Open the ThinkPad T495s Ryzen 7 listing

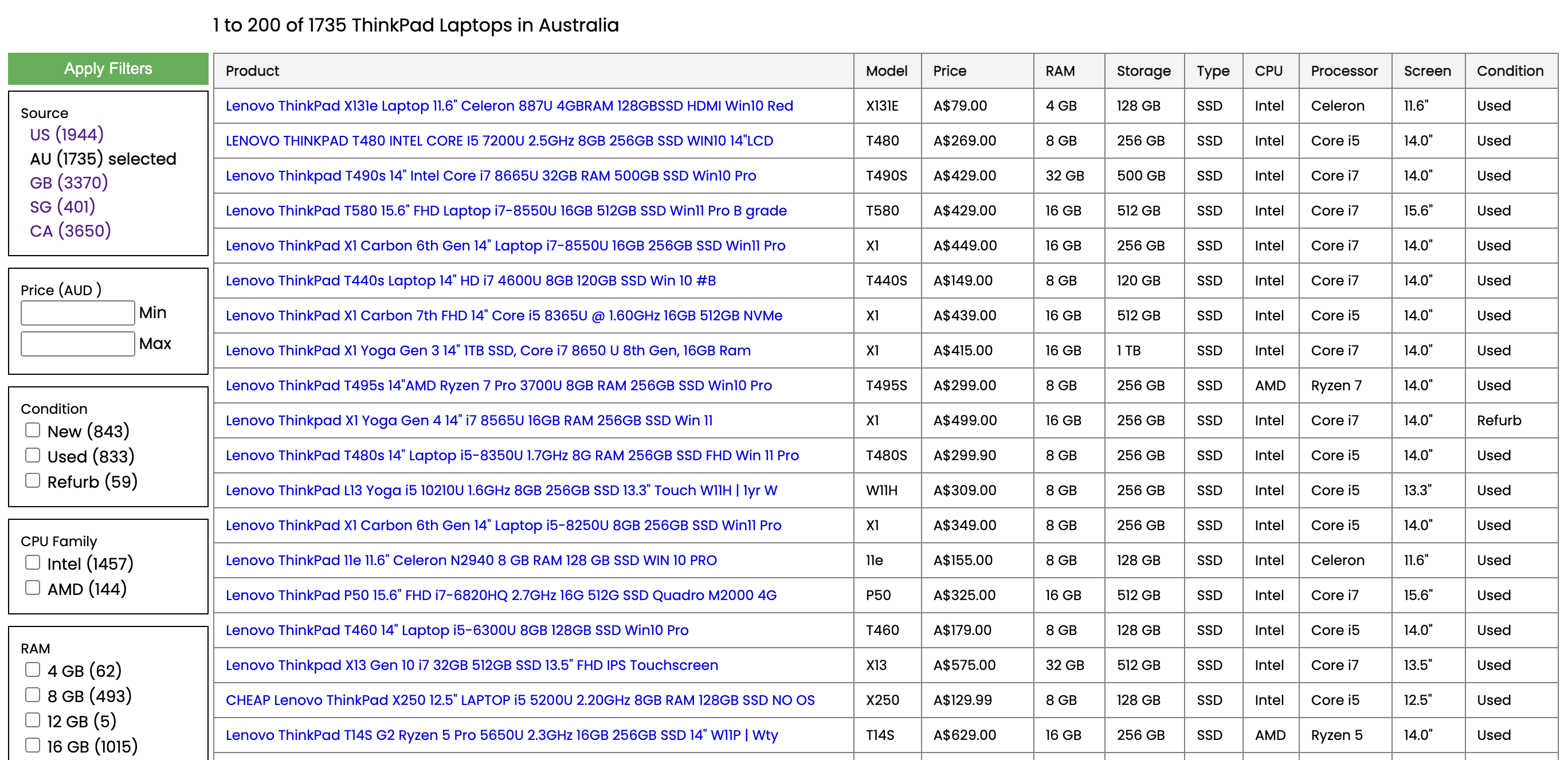tap(498, 386)
